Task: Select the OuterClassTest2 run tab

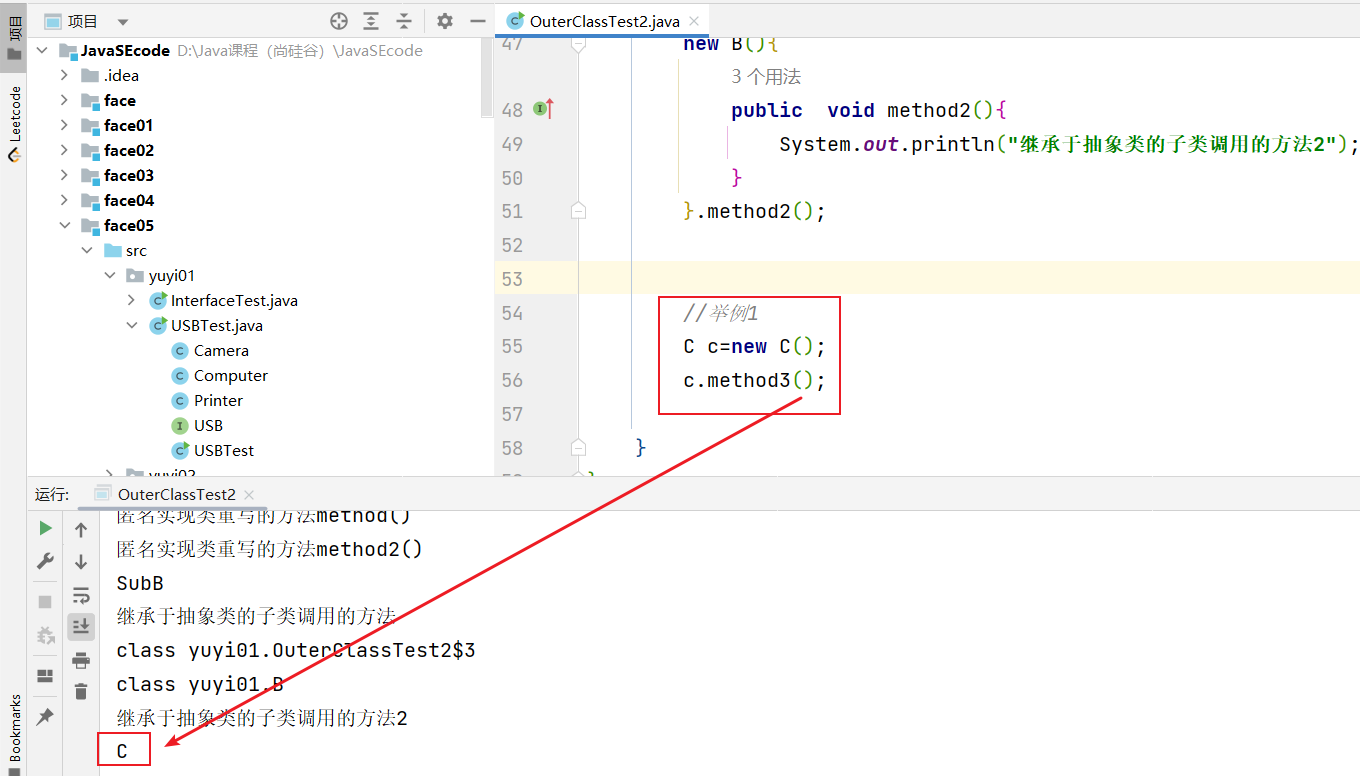Action: (177, 494)
